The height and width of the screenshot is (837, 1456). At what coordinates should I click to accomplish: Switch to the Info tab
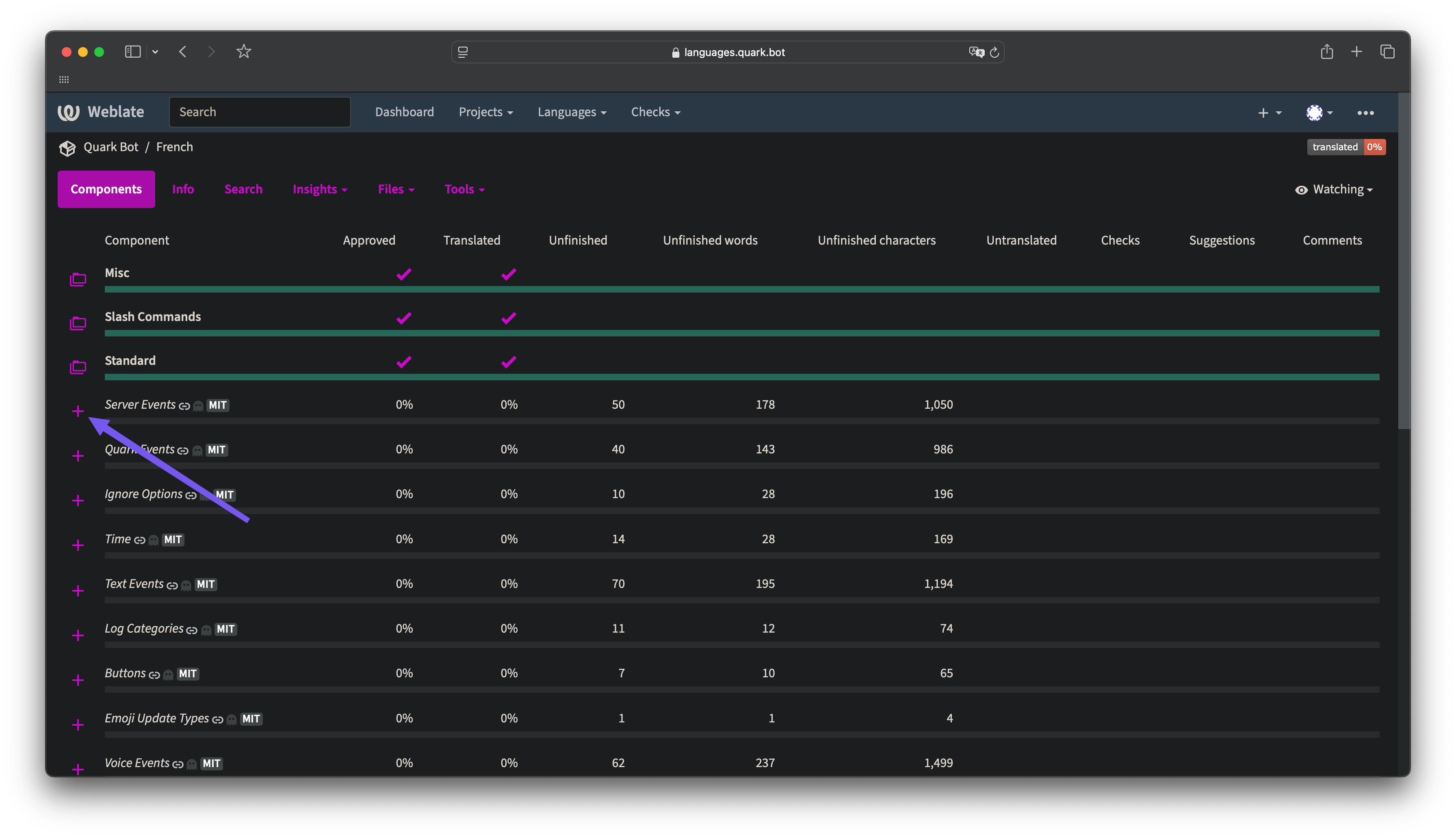pyautogui.click(x=183, y=190)
